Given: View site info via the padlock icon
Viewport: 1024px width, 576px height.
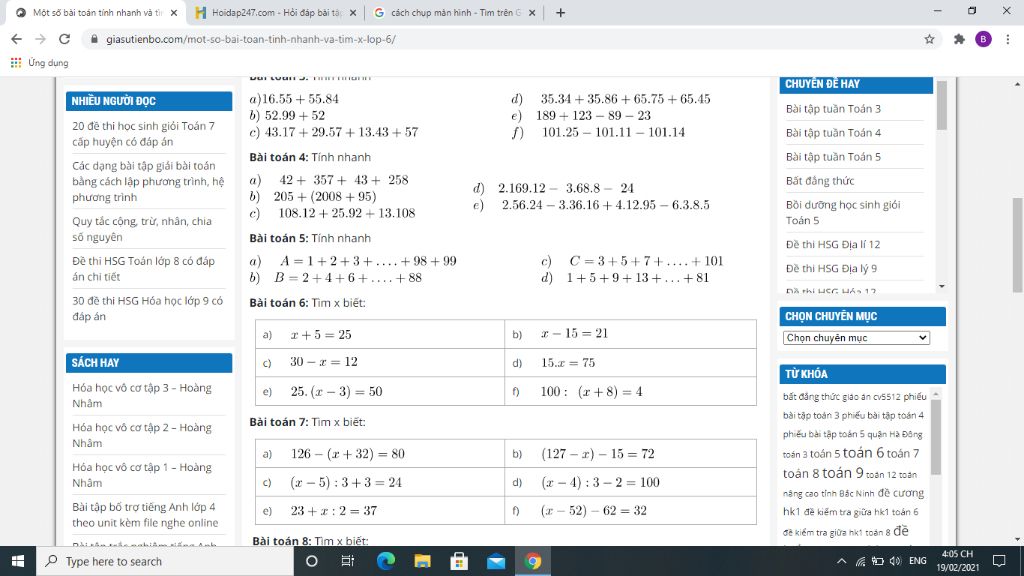Looking at the screenshot, I should point(94,39).
